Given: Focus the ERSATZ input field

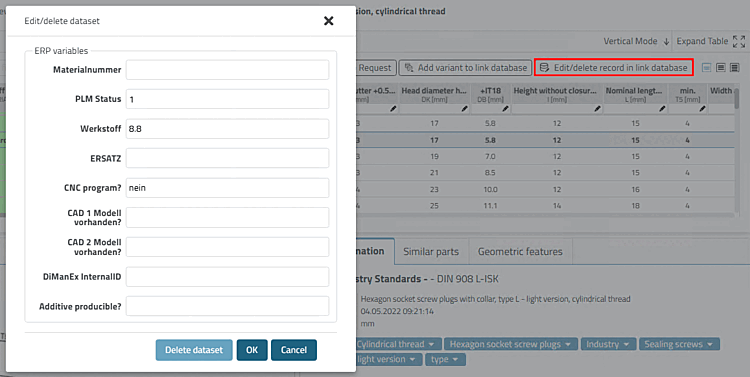Looking at the screenshot, I should click(x=227, y=158).
